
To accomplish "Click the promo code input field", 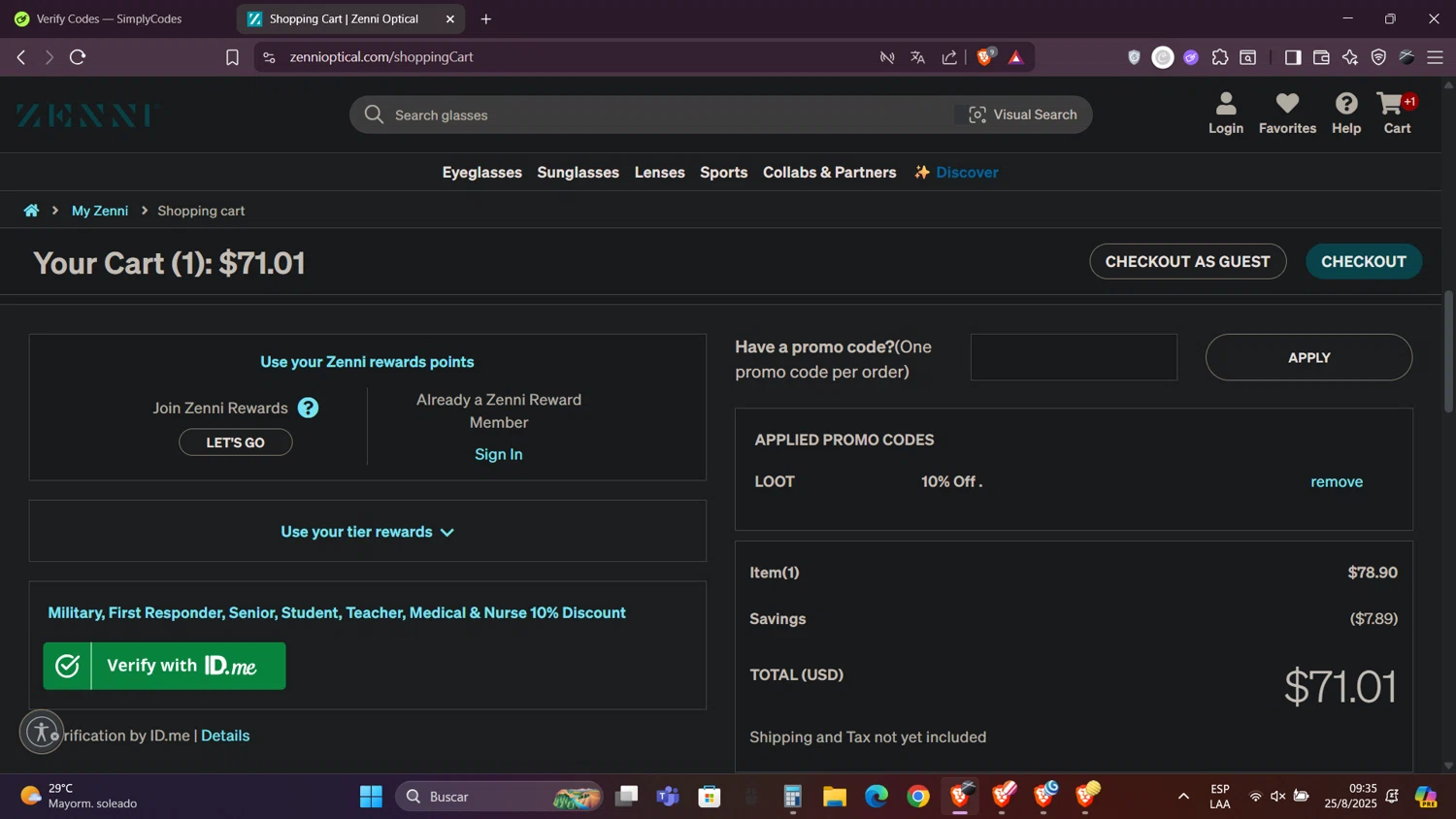I will (x=1074, y=357).
